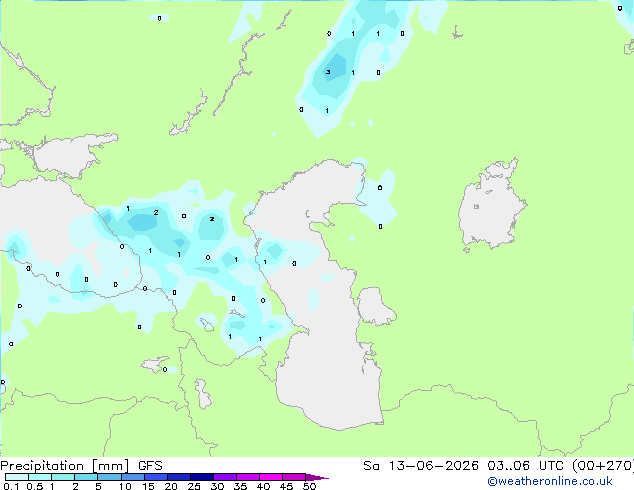Click the legend swatch between 5 and 10
Screen dimensions: 634x490
click(109, 477)
